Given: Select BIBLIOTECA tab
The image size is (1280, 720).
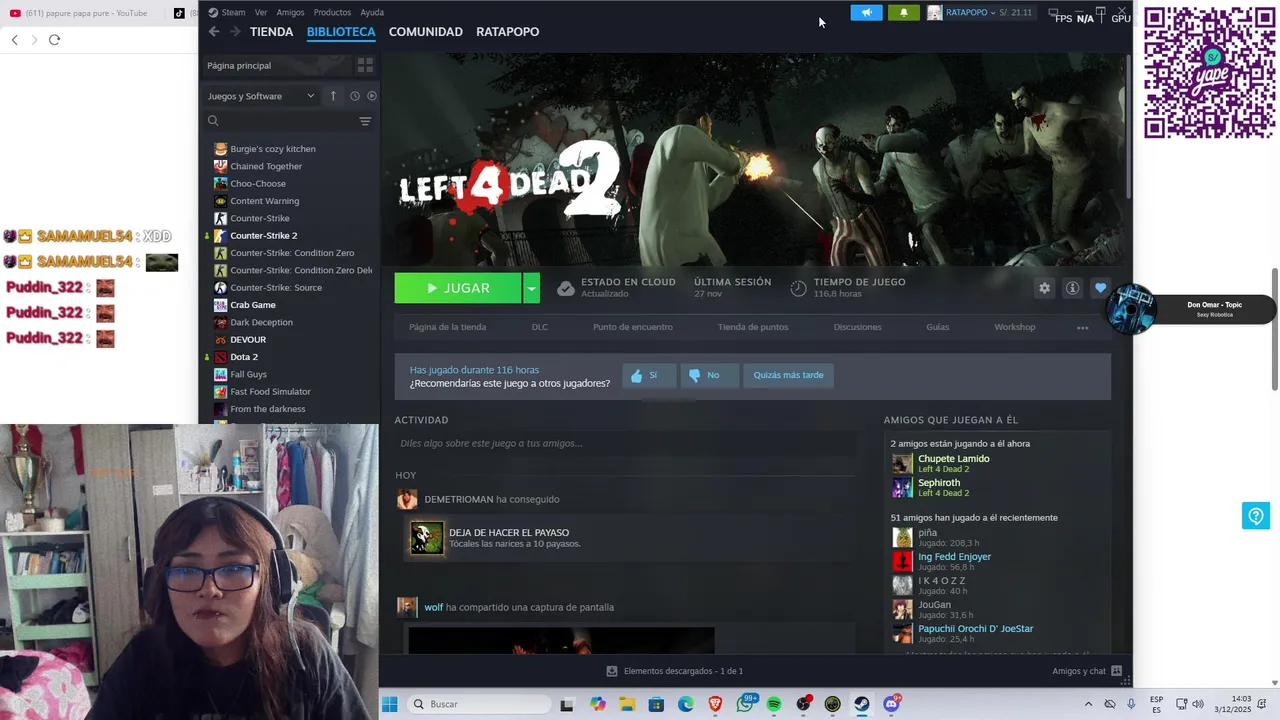Looking at the screenshot, I should click(x=341, y=32).
